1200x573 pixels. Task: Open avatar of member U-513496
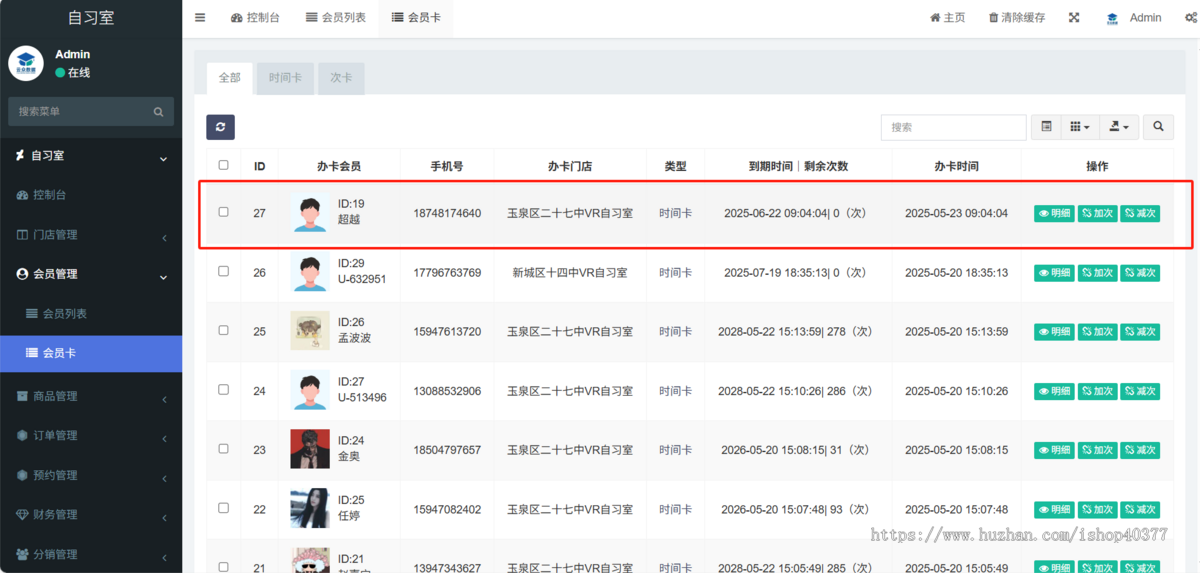click(310, 391)
